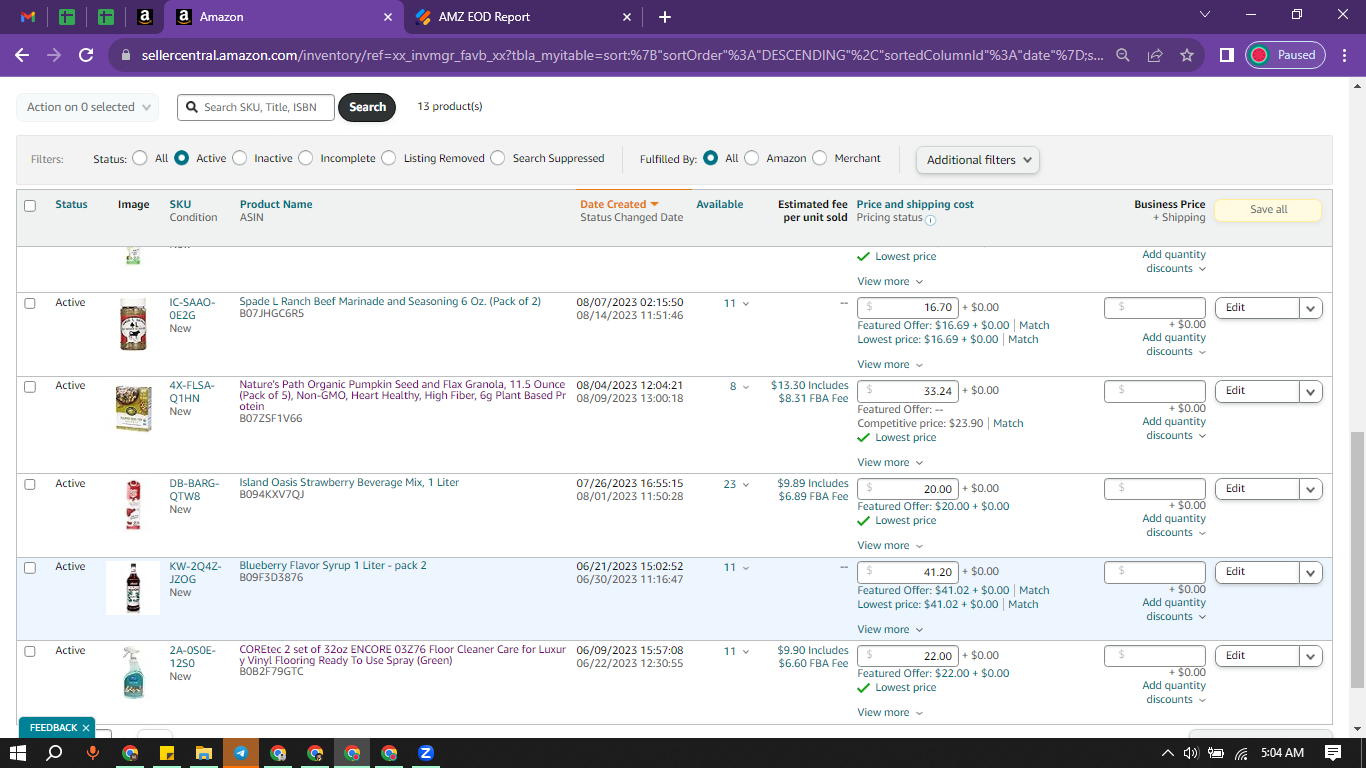The width and height of the screenshot is (1366, 768).
Task: Select the Search Suppressed status filter
Action: [x=498, y=158]
